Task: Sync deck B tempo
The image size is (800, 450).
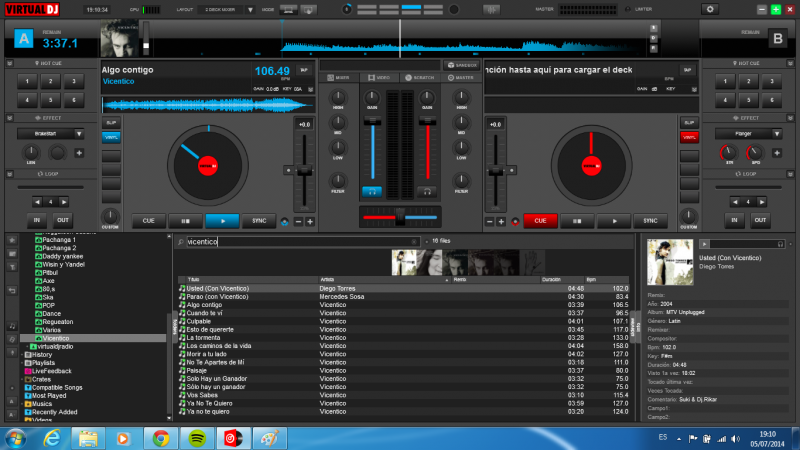Action: point(650,221)
